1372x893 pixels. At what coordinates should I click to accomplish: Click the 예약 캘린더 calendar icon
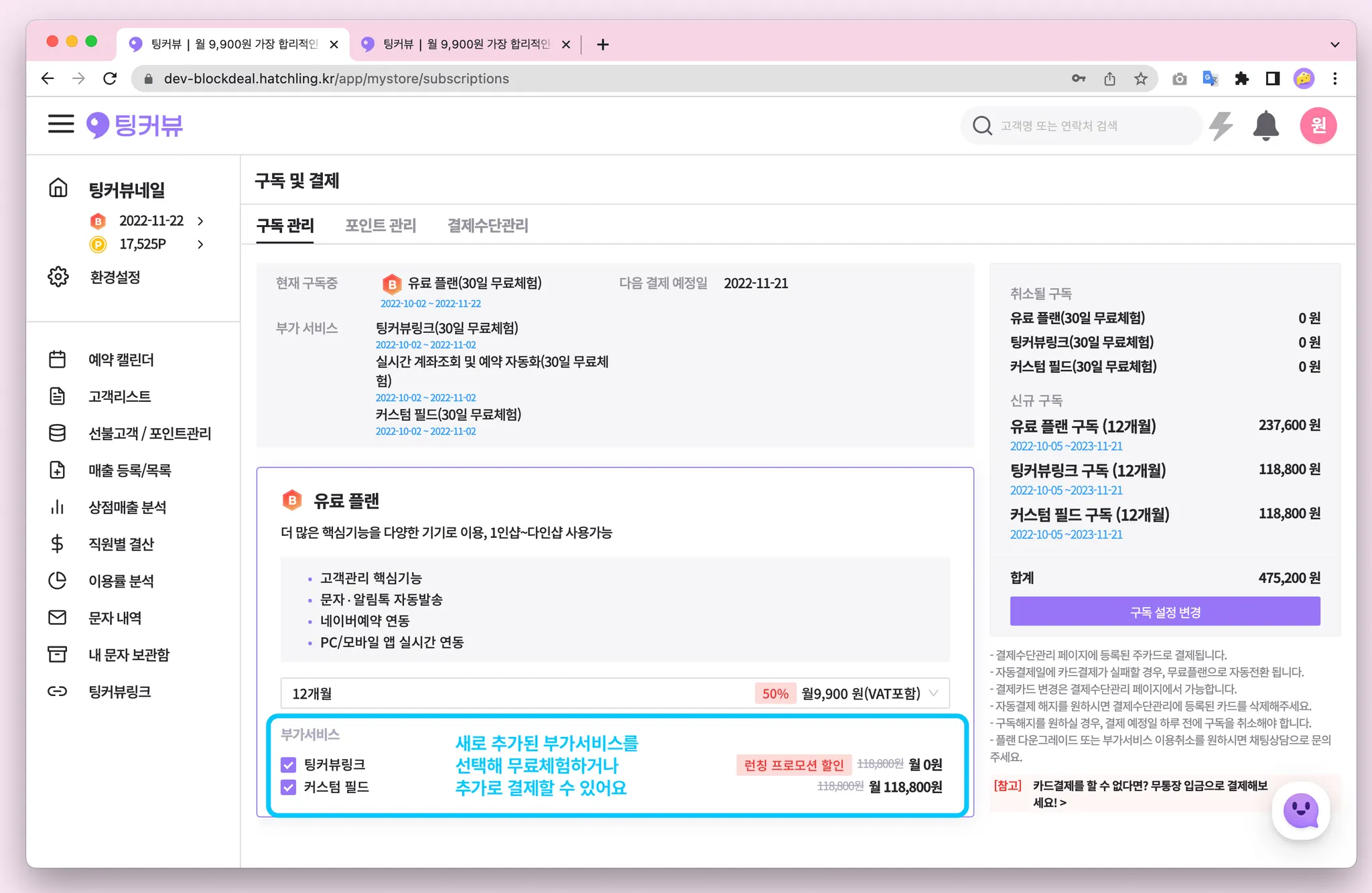(58, 360)
